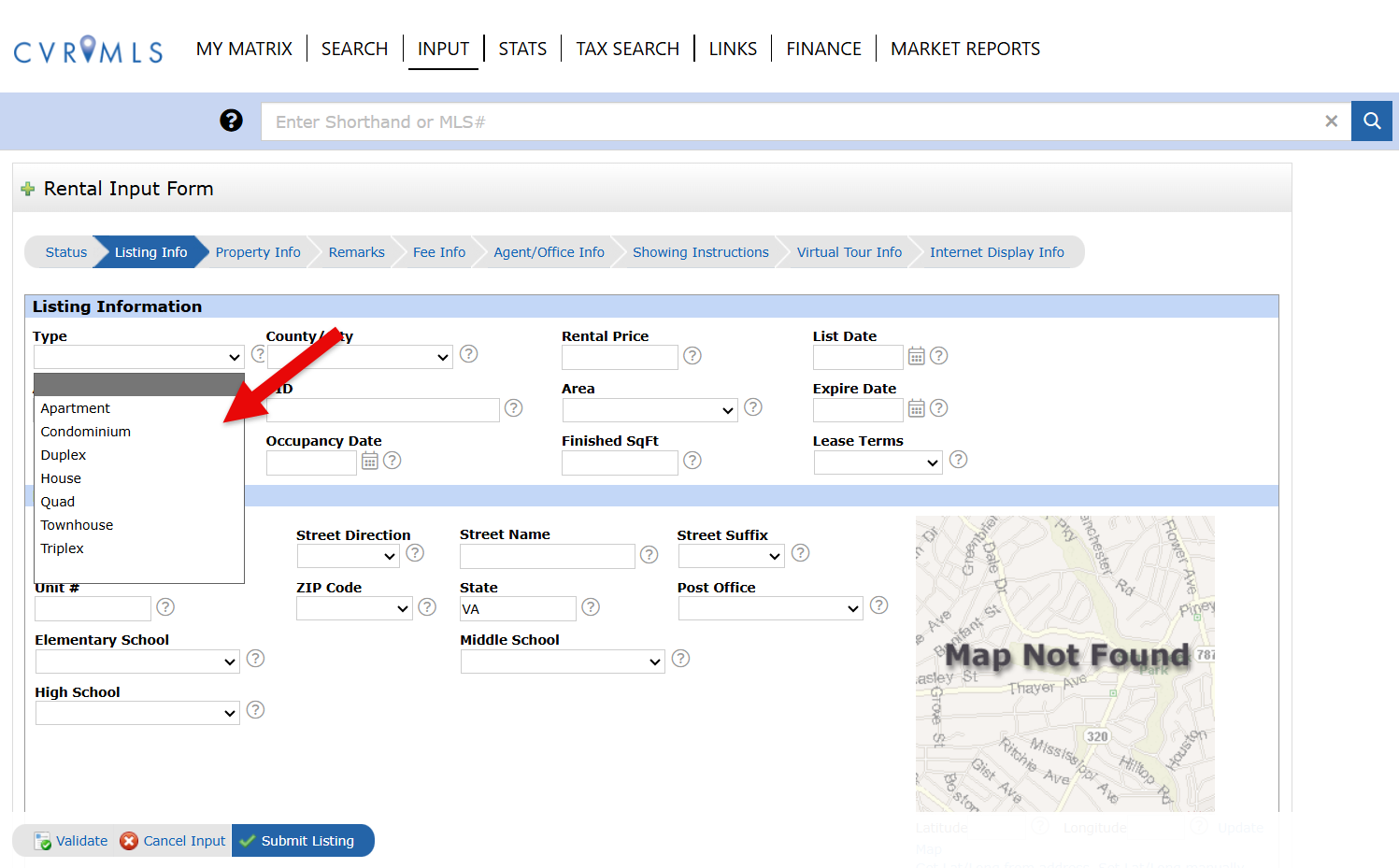Show help for Area field
This screenshot has height=868, width=1399.
pyautogui.click(x=753, y=406)
